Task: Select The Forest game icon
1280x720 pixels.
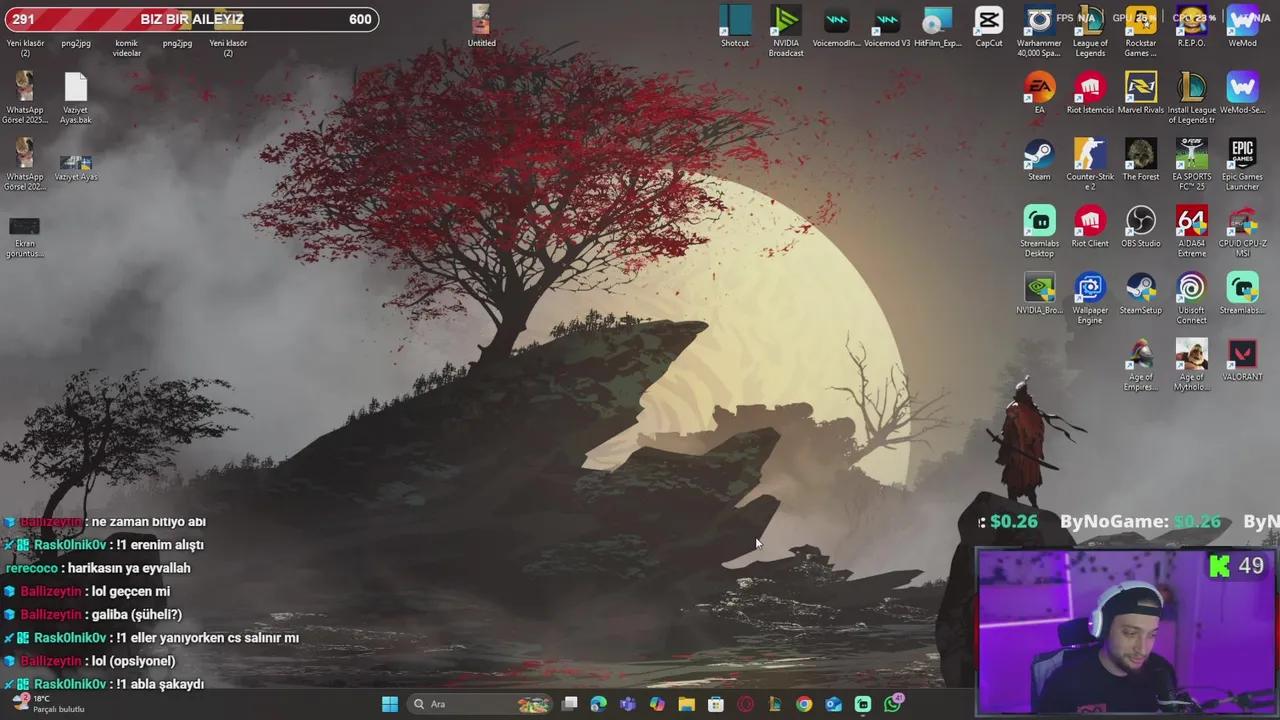Action: click(x=1141, y=160)
